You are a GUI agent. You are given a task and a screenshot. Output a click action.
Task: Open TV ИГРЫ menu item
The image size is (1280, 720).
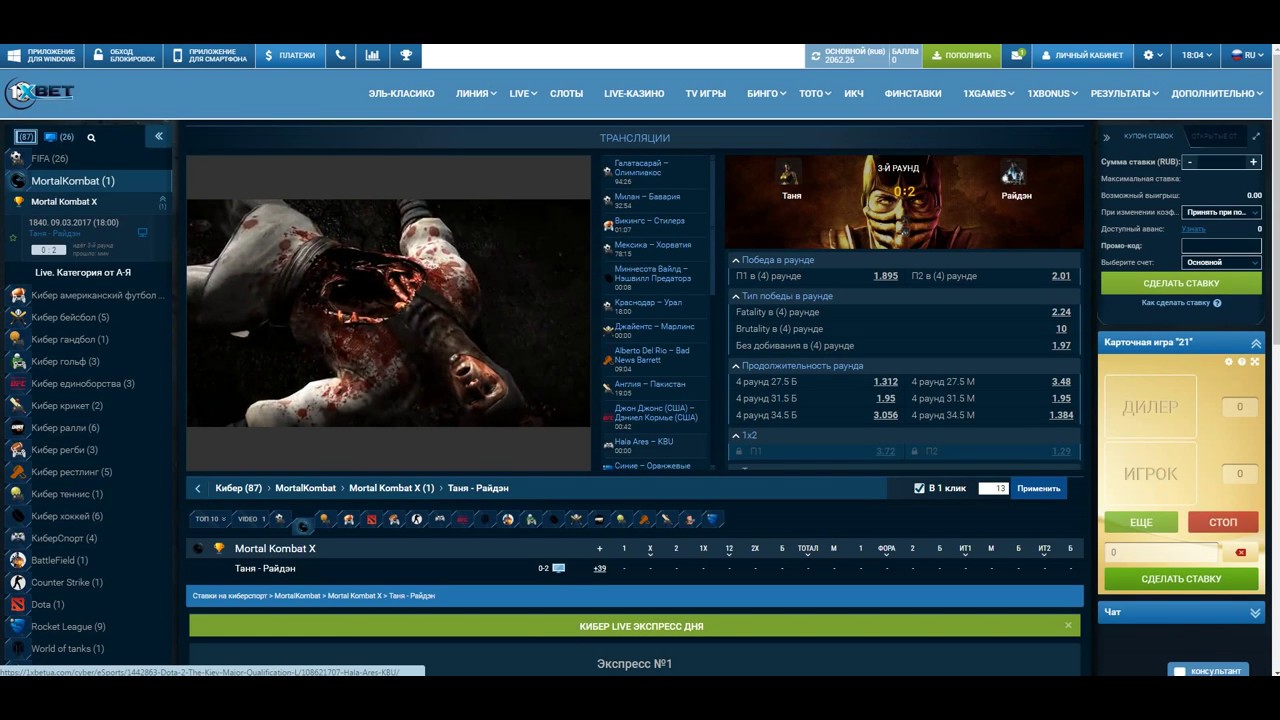tap(705, 93)
